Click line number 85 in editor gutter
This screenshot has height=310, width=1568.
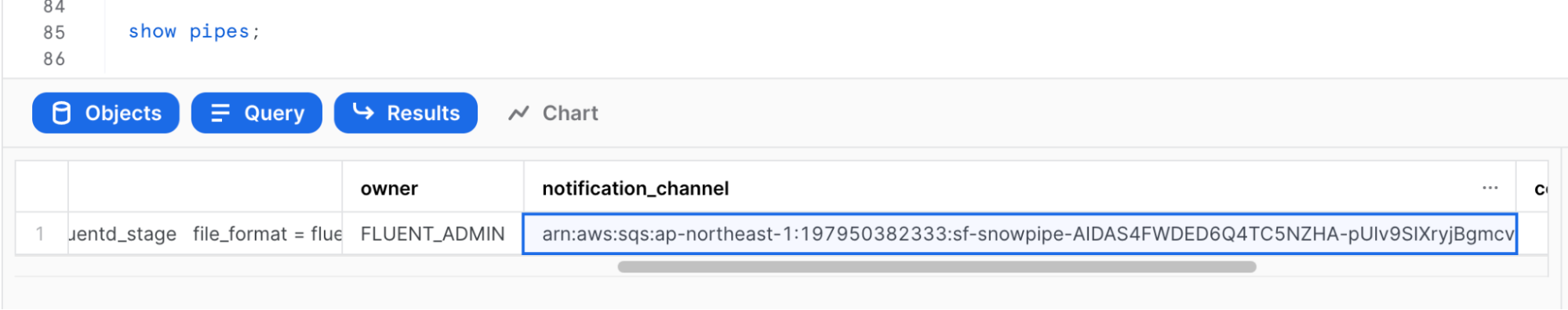[54, 32]
